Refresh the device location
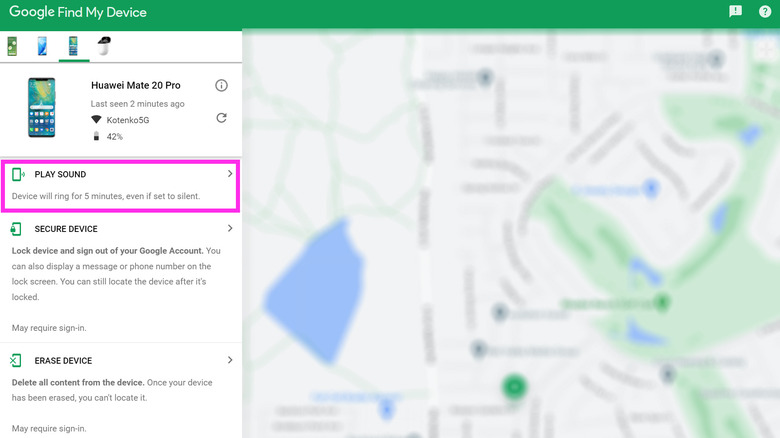This screenshot has width=780, height=438. [221, 118]
